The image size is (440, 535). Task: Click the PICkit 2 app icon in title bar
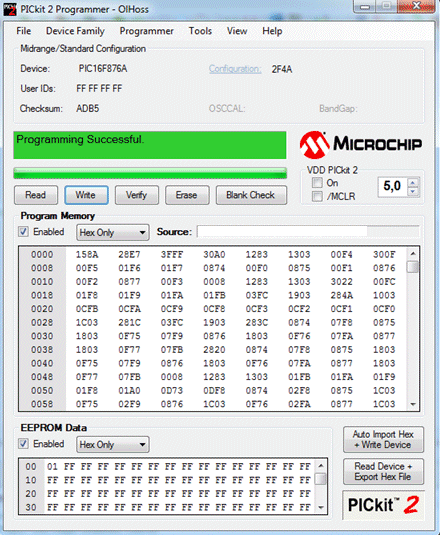point(10,9)
